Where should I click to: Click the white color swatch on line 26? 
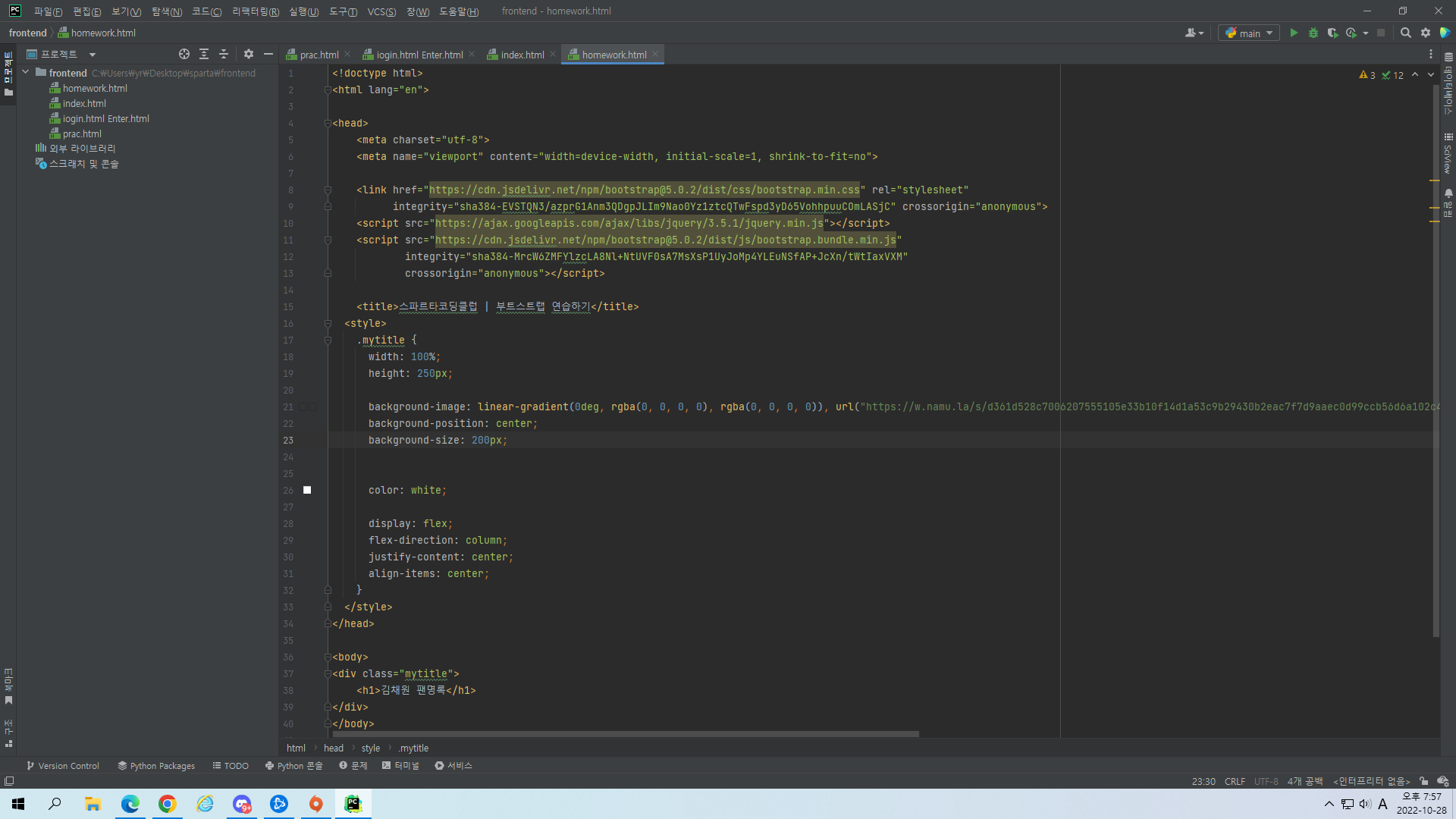pos(307,490)
